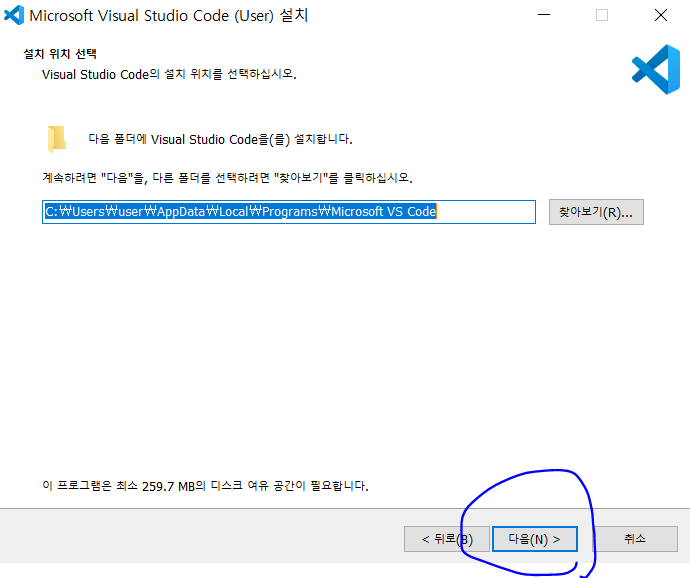Click title 'Microsoft Visual Studio Code (User) 설치'
This screenshot has width=690, height=578.
[x=169, y=15]
